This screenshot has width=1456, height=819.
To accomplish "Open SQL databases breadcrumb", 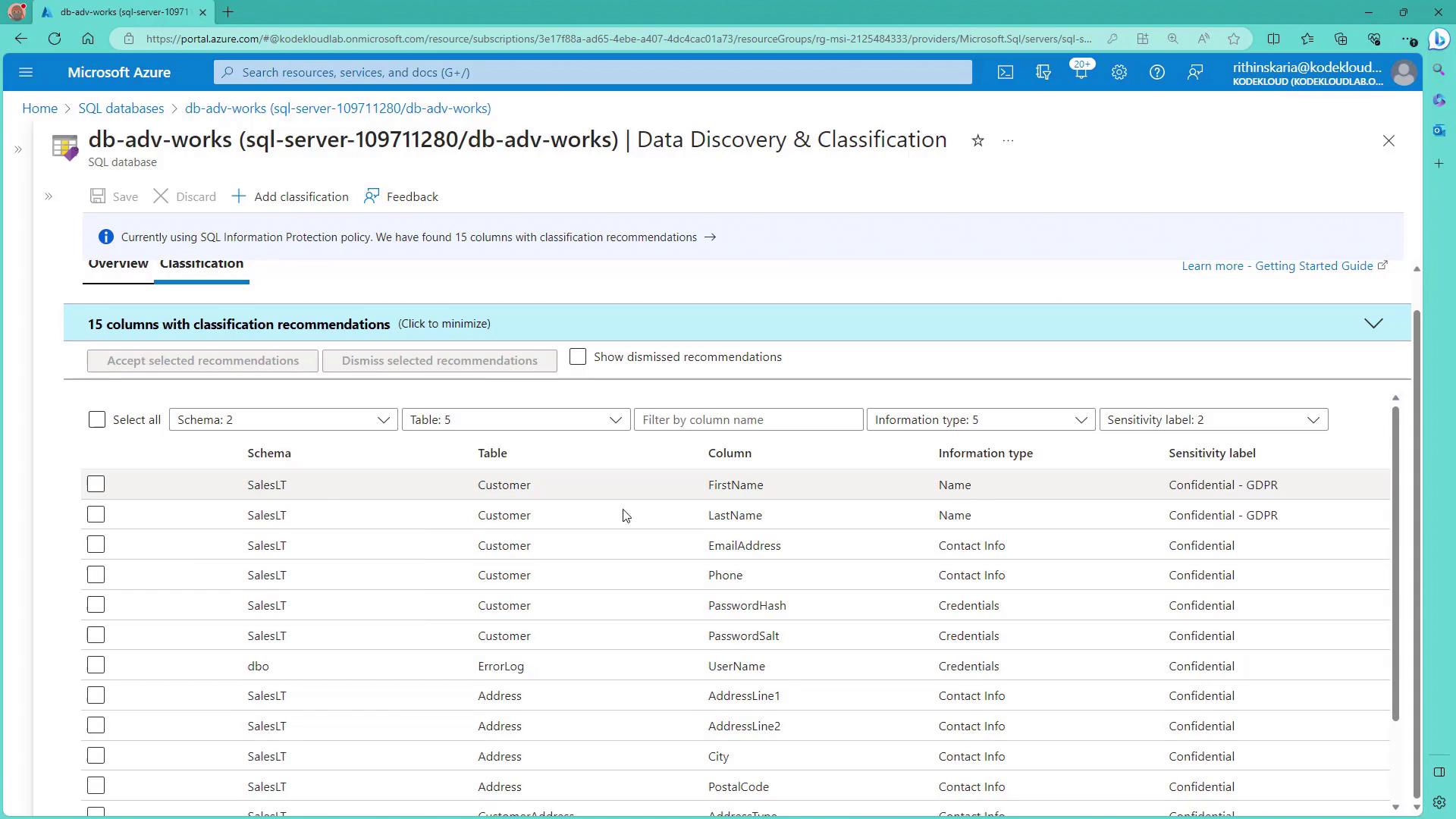I will point(121,108).
